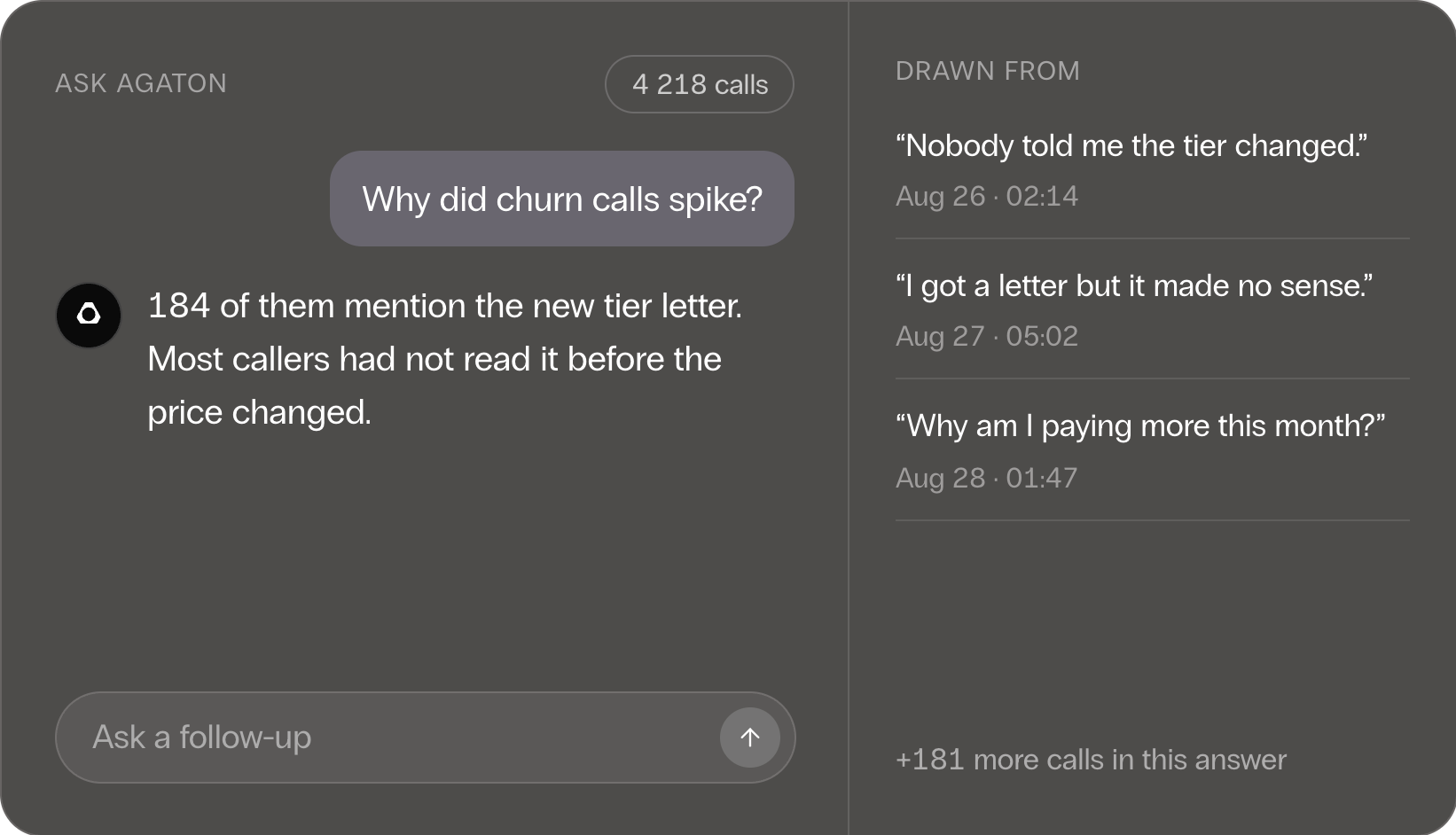Viewport: 1456px width, 835px height.
Task: Click the "Ask a follow-up" placeholder text
Action: coord(202,737)
